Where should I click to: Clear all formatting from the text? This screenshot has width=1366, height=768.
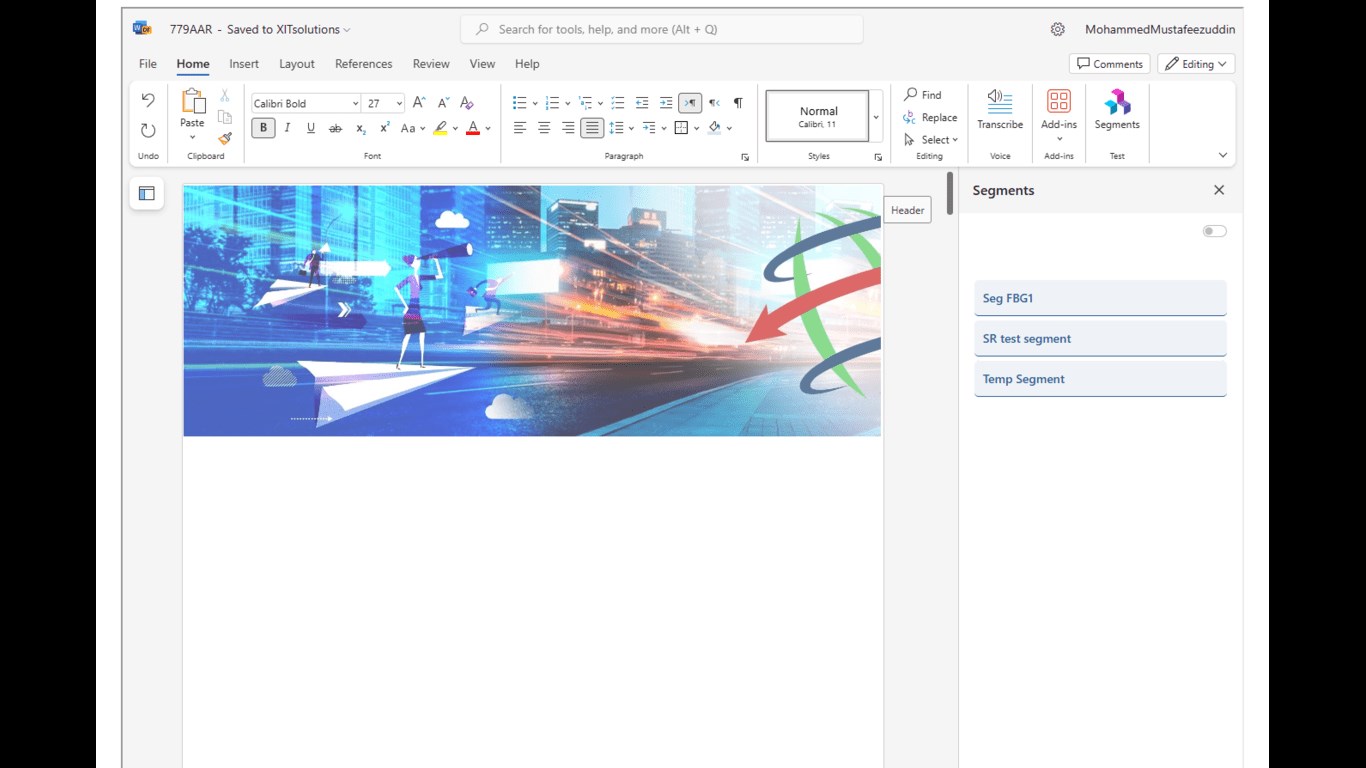click(467, 103)
